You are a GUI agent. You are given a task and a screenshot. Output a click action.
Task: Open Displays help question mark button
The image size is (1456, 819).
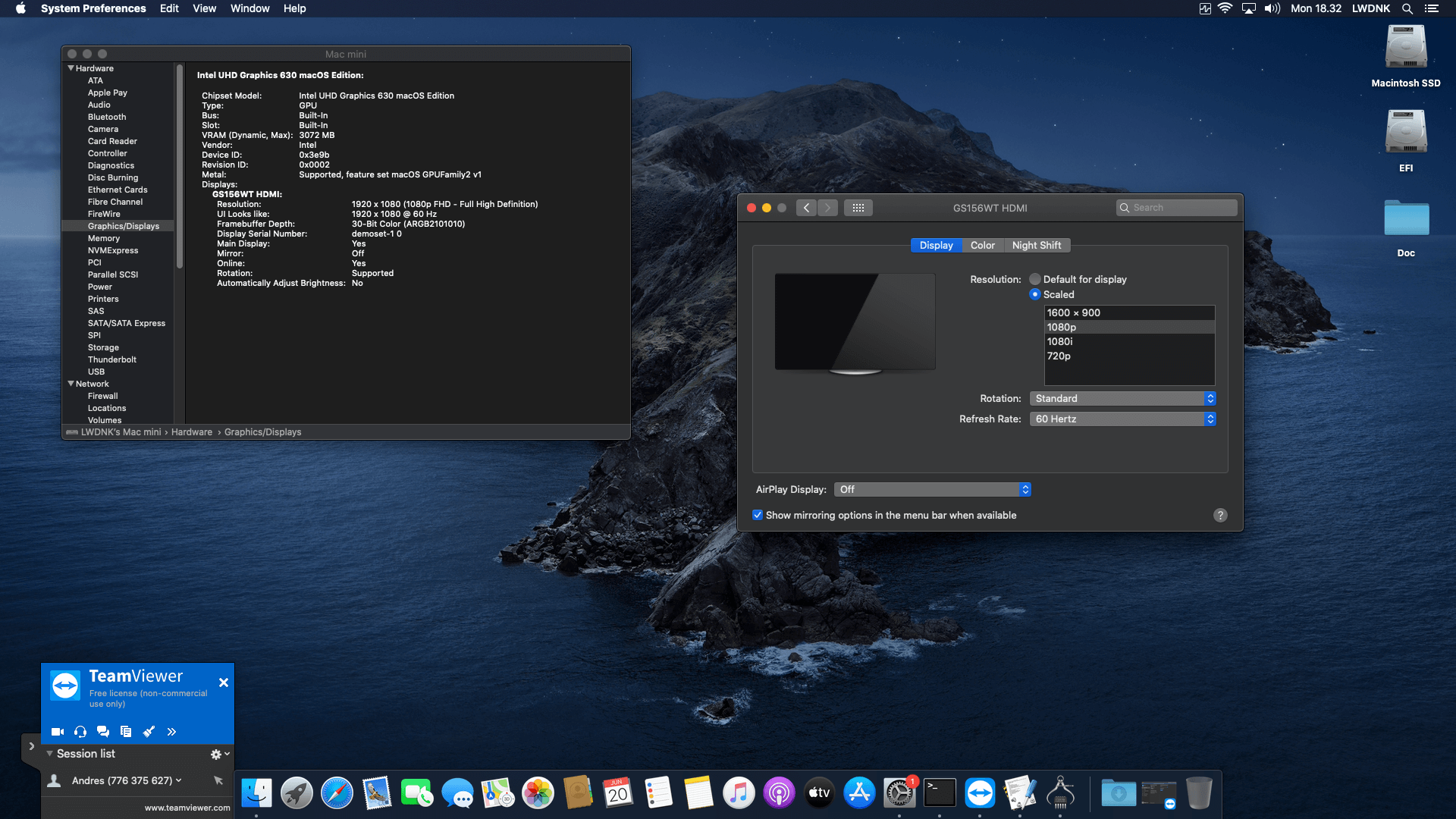tap(1220, 515)
